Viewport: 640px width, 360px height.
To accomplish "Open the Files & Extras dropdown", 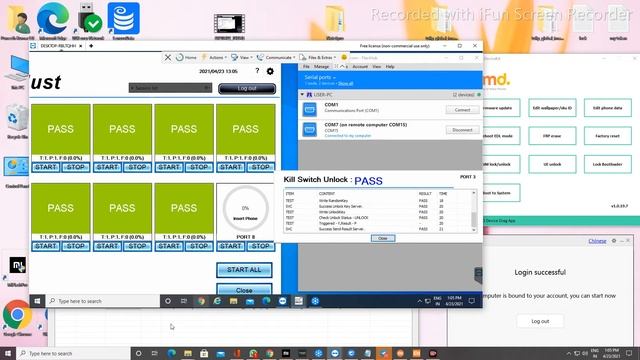I will coord(318,58).
